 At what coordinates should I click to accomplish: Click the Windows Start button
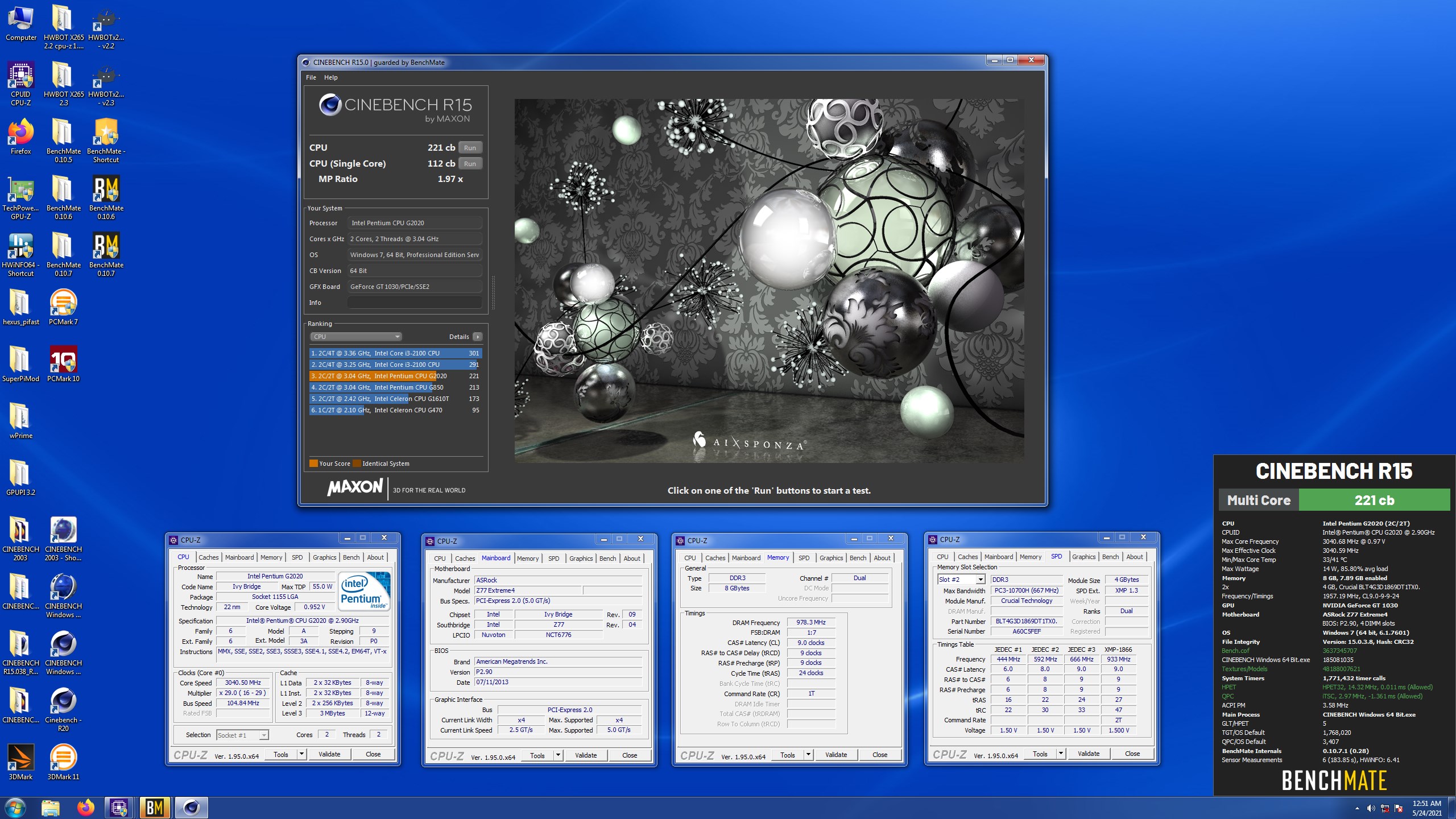15,808
